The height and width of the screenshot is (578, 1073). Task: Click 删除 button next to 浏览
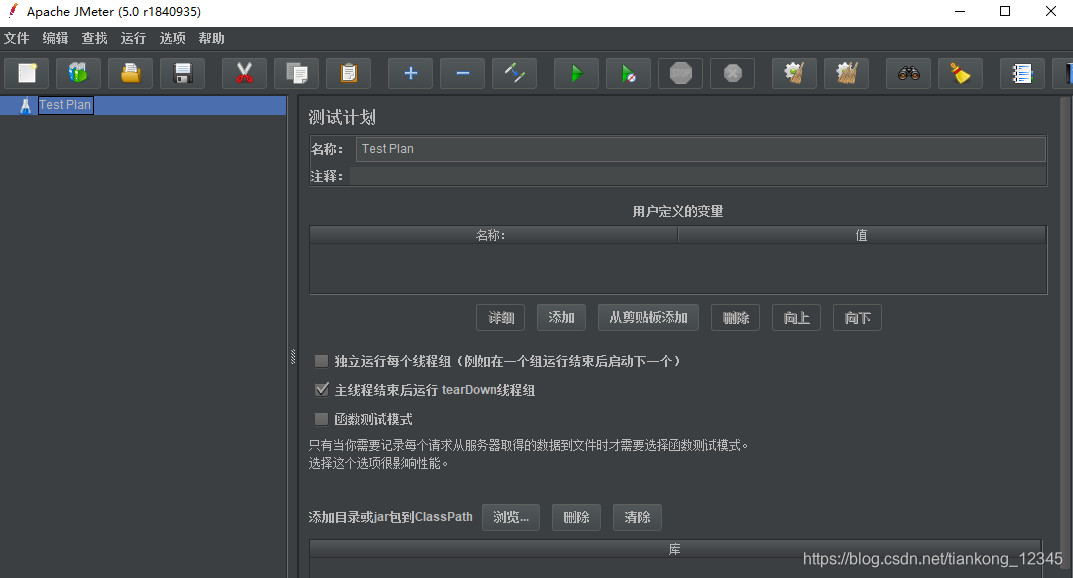tap(576, 517)
